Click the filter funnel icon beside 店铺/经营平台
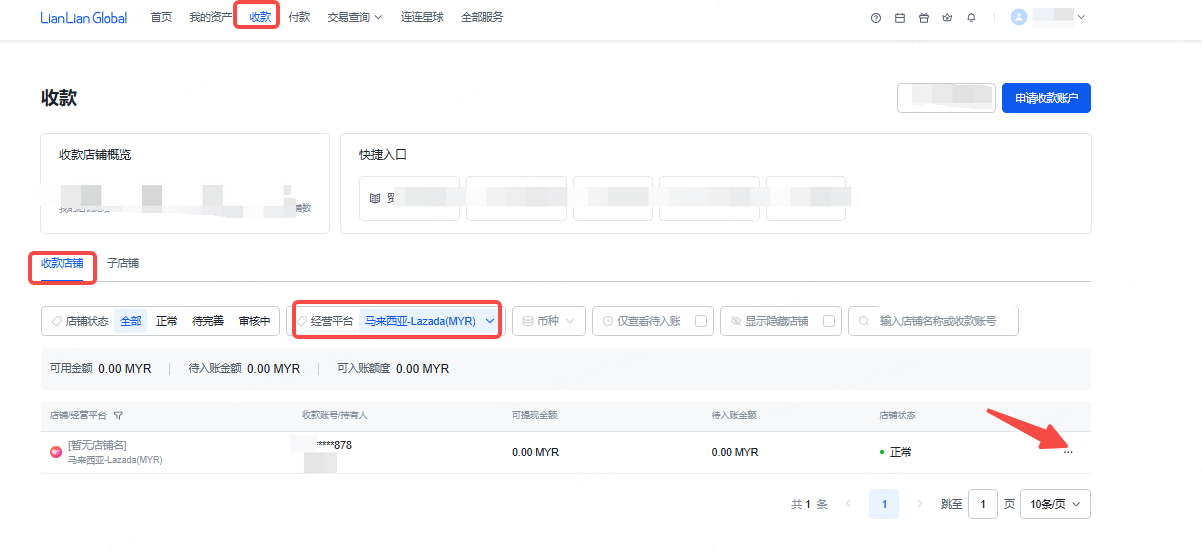The width and height of the screenshot is (1202, 560). pyautogui.click(x=118, y=415)
